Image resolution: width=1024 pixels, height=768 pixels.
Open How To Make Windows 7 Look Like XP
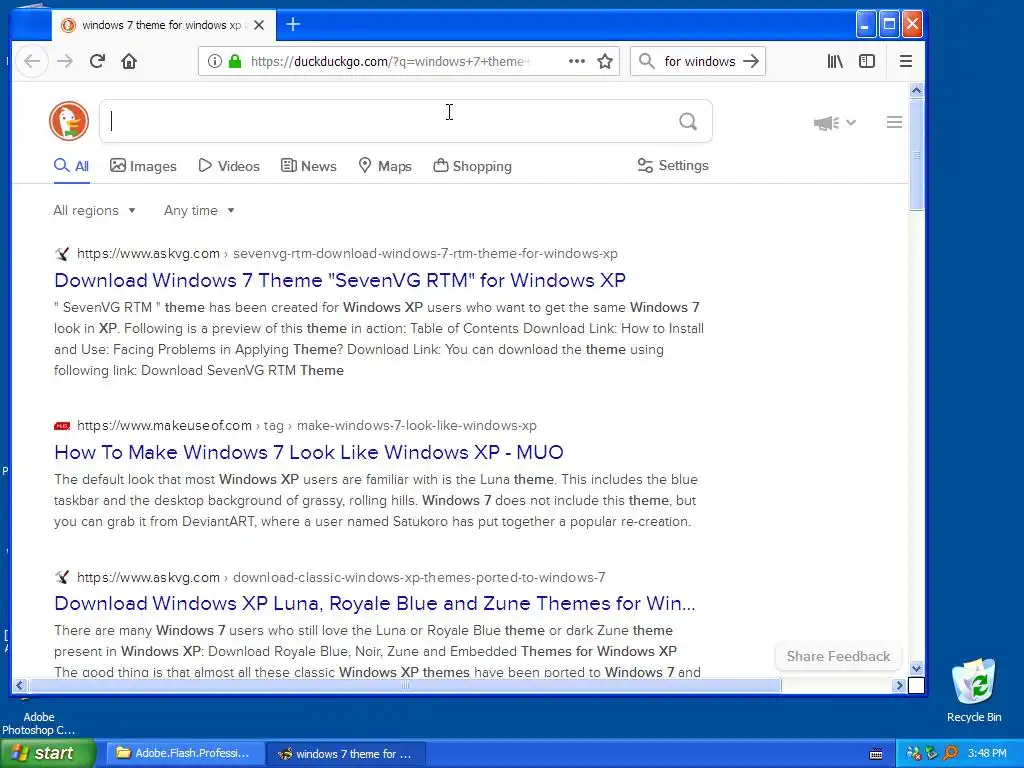click(x=309, y=452)
